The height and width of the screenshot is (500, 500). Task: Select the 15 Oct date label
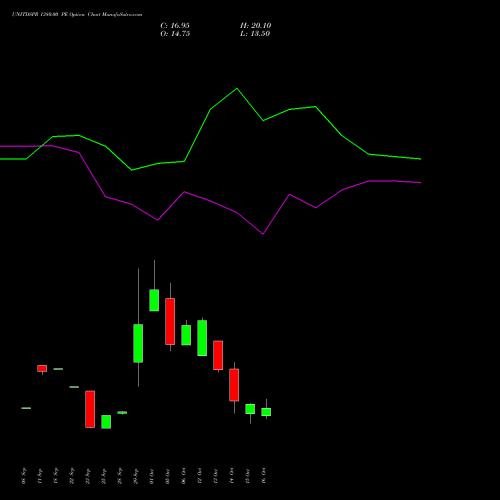coord(248,476)
